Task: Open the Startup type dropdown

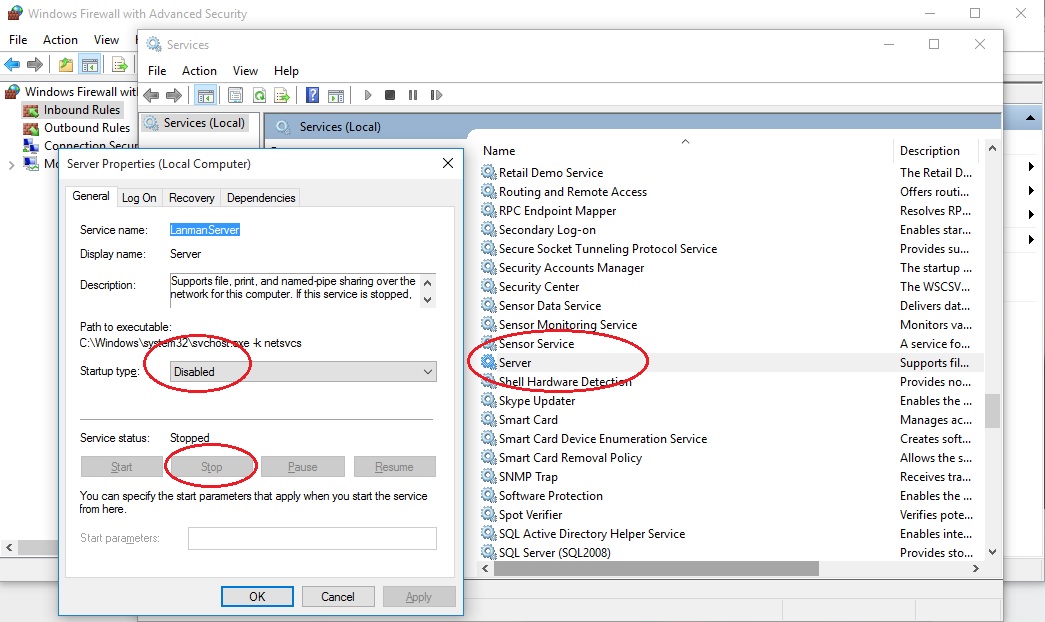Action: [303, 371]
